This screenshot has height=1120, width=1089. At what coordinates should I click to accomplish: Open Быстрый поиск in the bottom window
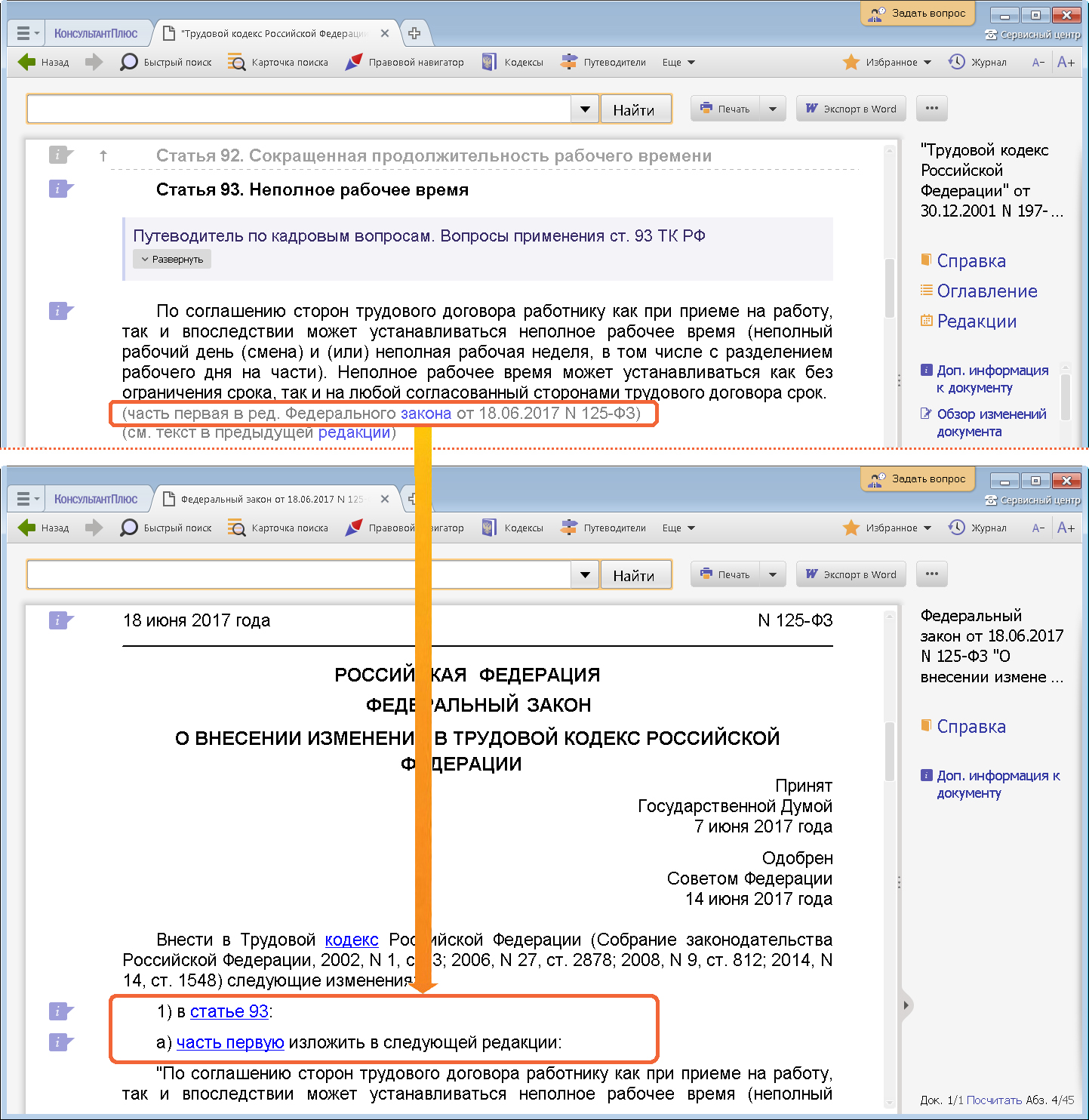click(x=166, y=528)
